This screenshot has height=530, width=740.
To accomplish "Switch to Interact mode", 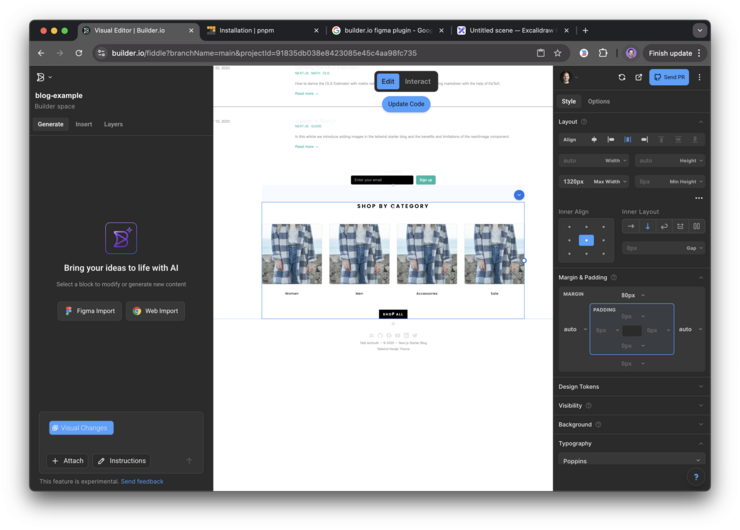I will 418,81.
